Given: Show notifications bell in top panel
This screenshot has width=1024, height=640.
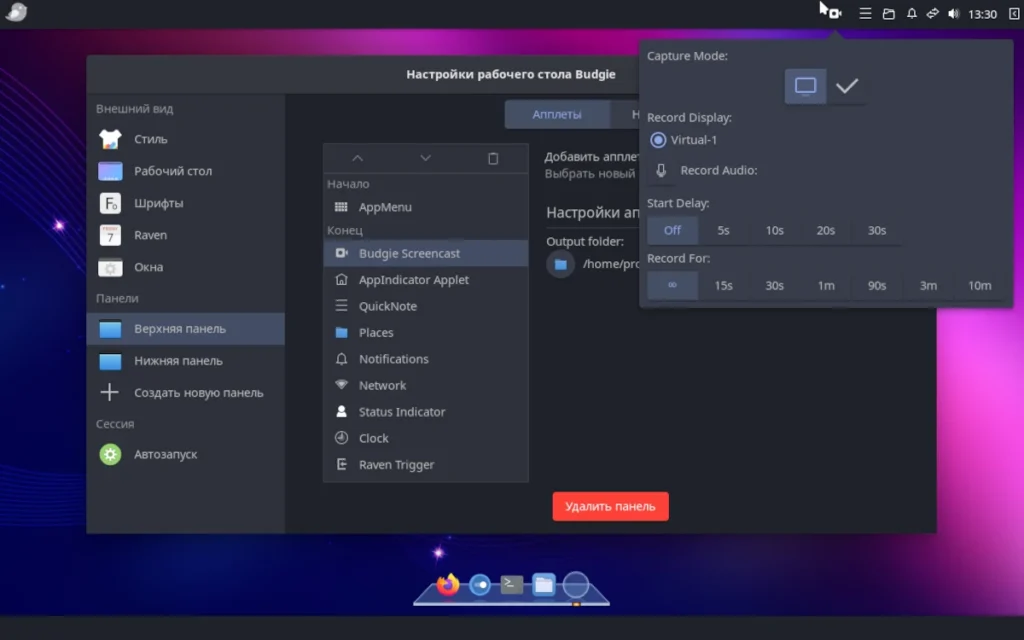Looking at the screenshot, I should (x=912, y=14).
